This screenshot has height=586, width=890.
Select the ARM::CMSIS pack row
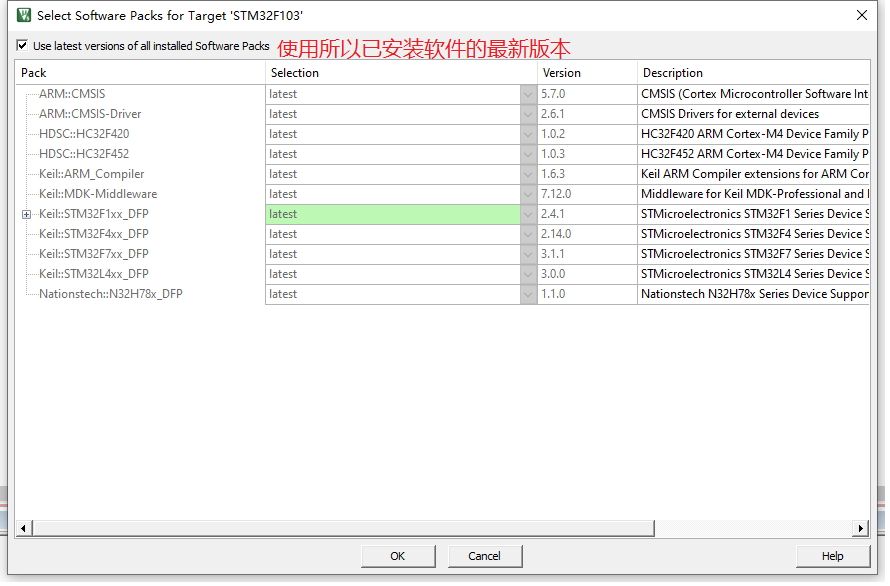[x=72, y=94]
